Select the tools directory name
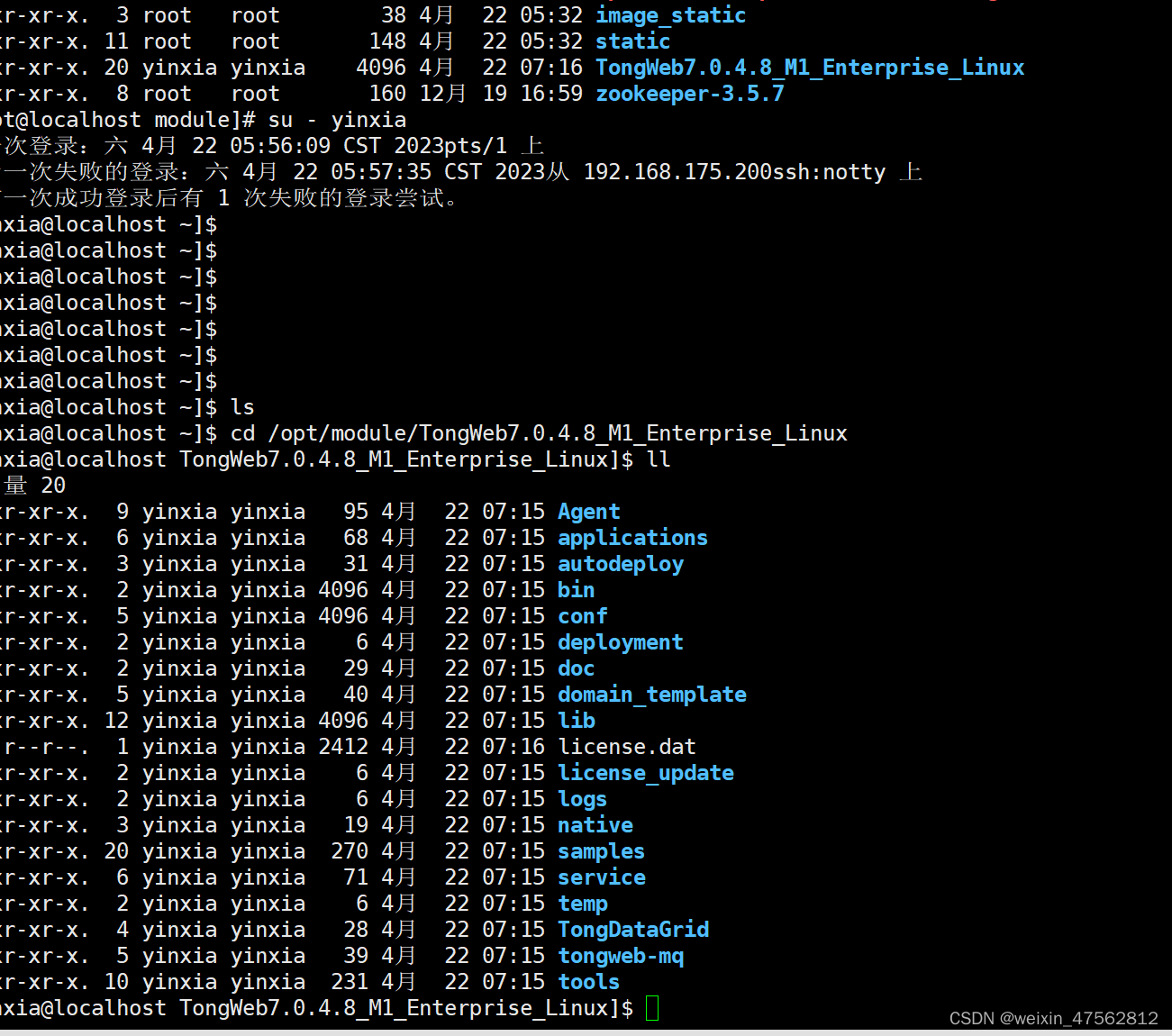This screenshot has height=1036, width=1172. point(588,982)
